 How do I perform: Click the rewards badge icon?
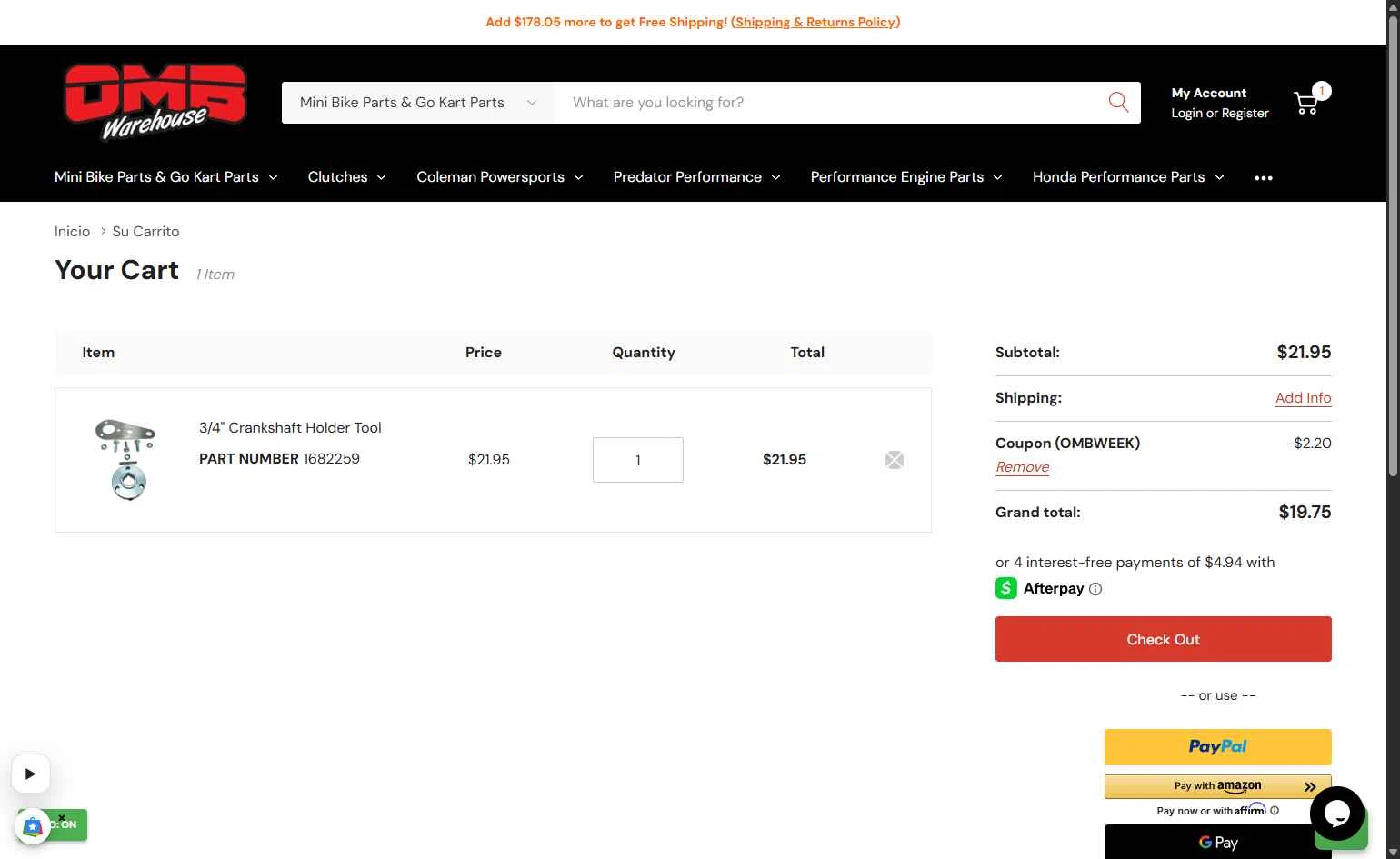[x=33, y=826]
